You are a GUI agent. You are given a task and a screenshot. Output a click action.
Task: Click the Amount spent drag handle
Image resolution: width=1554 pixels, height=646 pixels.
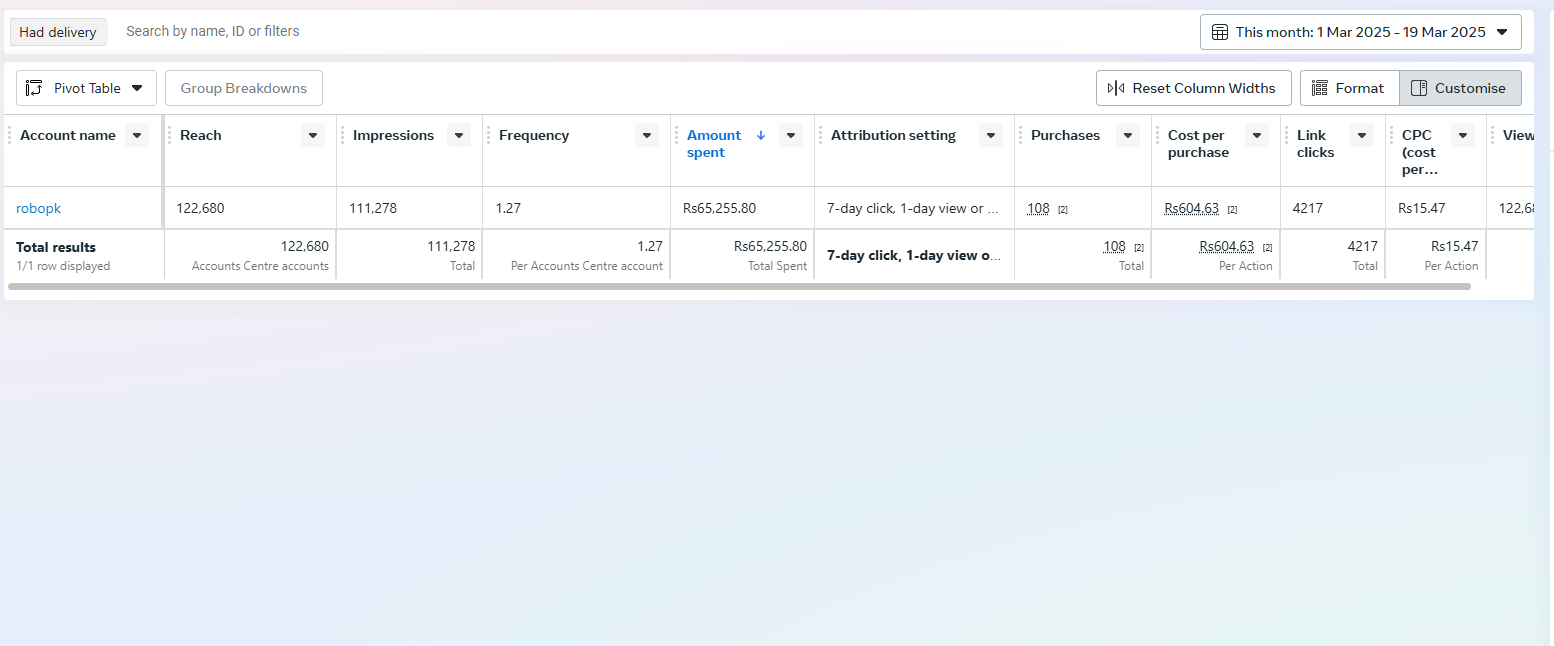pyautogui.click(x=676, y=135)
